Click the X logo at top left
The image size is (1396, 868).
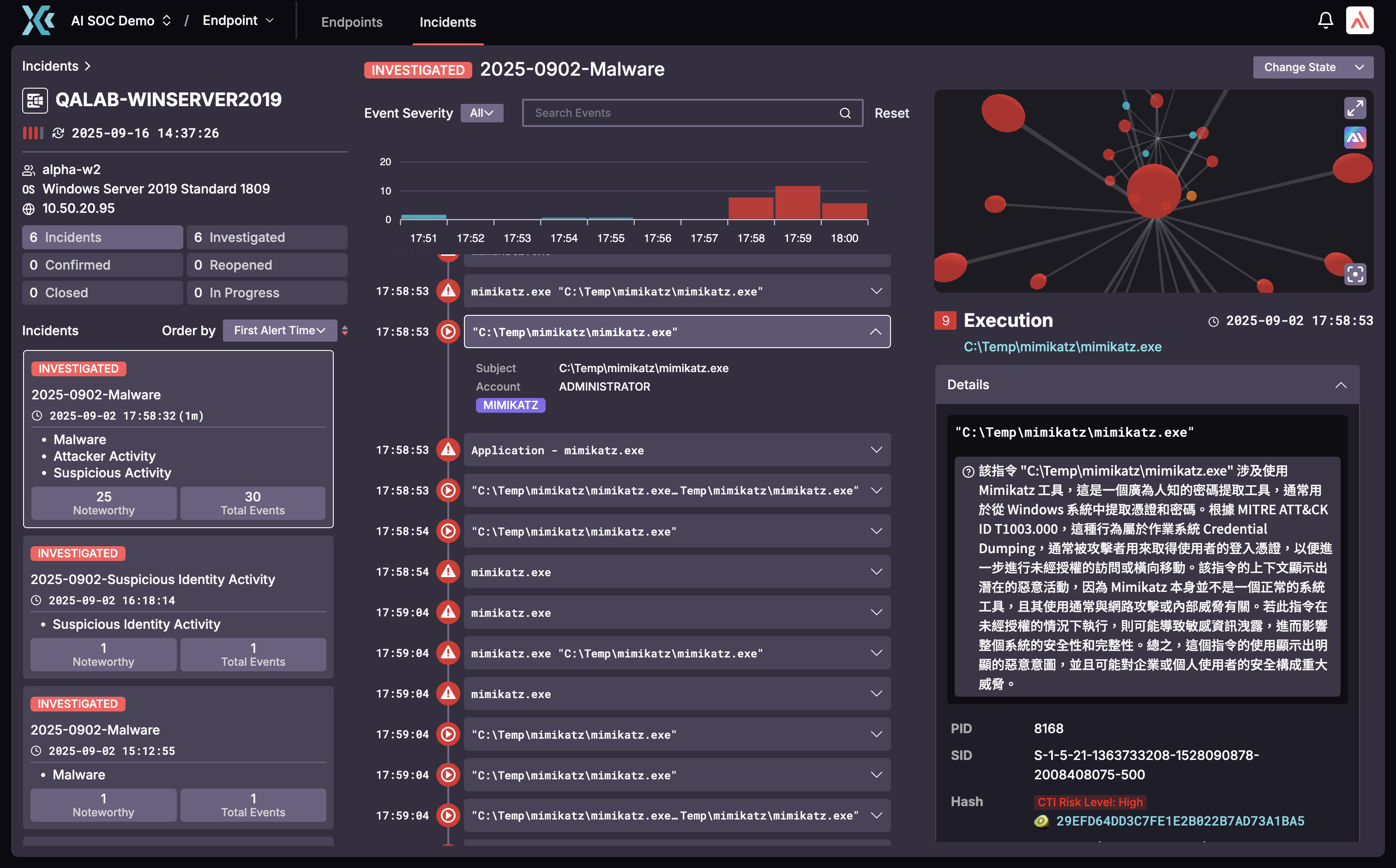coord(38,21)
